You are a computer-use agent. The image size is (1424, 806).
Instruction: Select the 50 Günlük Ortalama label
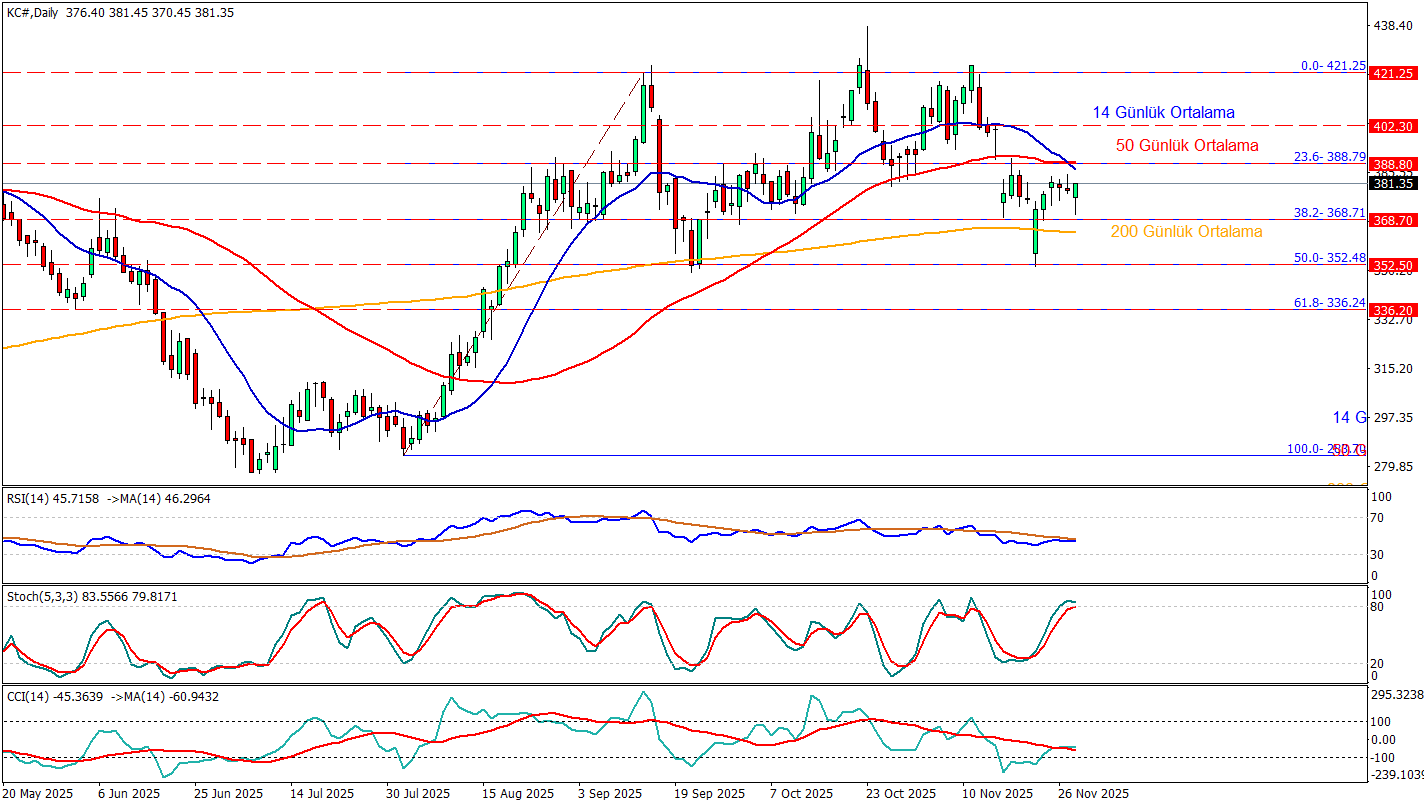pyautogui.click(x=1186, y=146)
